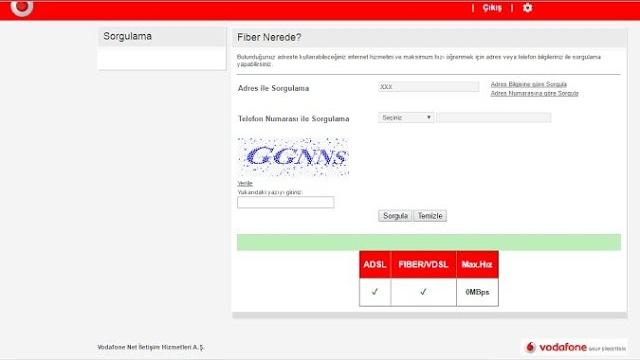Select the 0MBps speed value cell
This screenshot has height=360, width=640.
[x=477, y=292]
